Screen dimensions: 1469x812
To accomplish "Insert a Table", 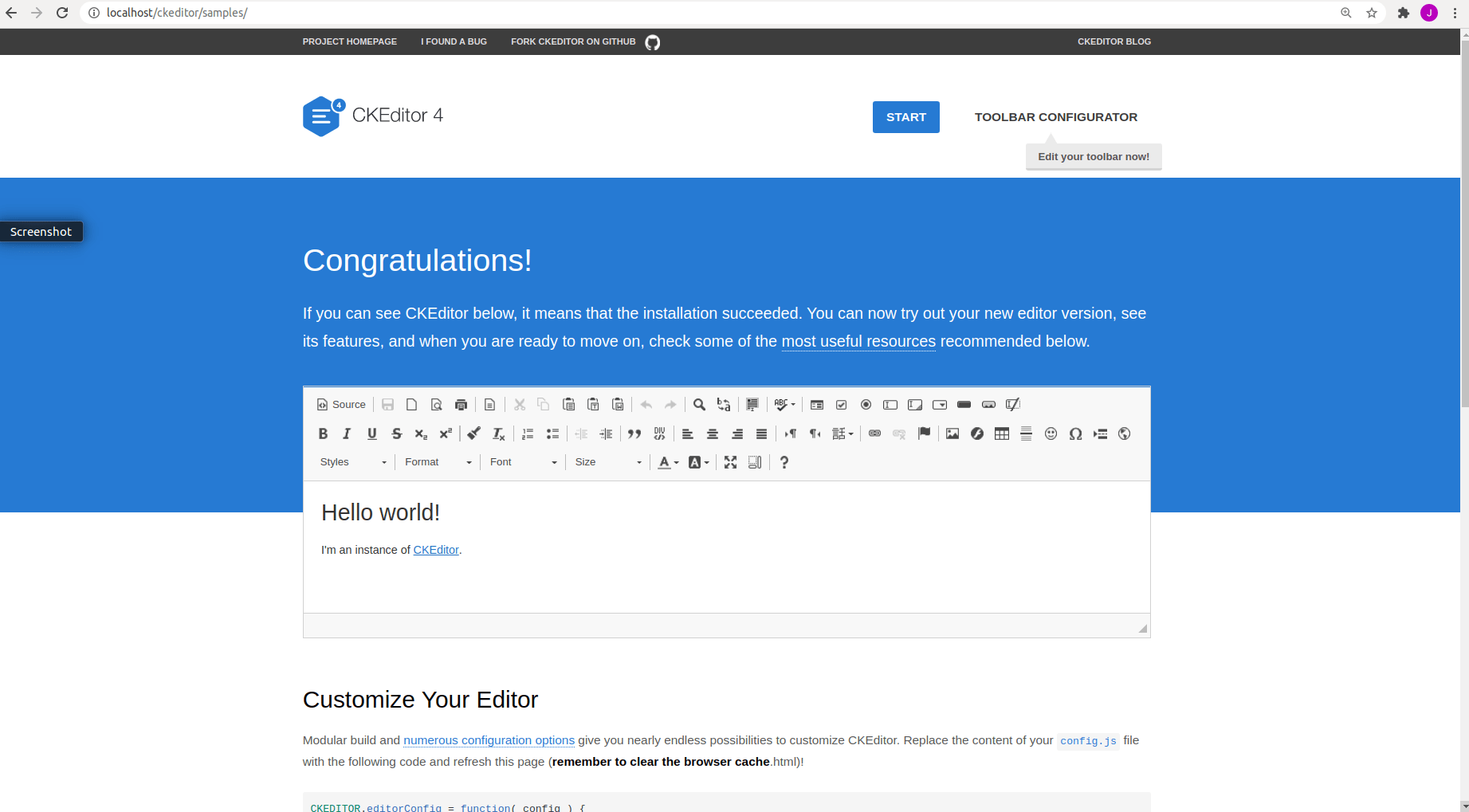I will point(1002,433).
